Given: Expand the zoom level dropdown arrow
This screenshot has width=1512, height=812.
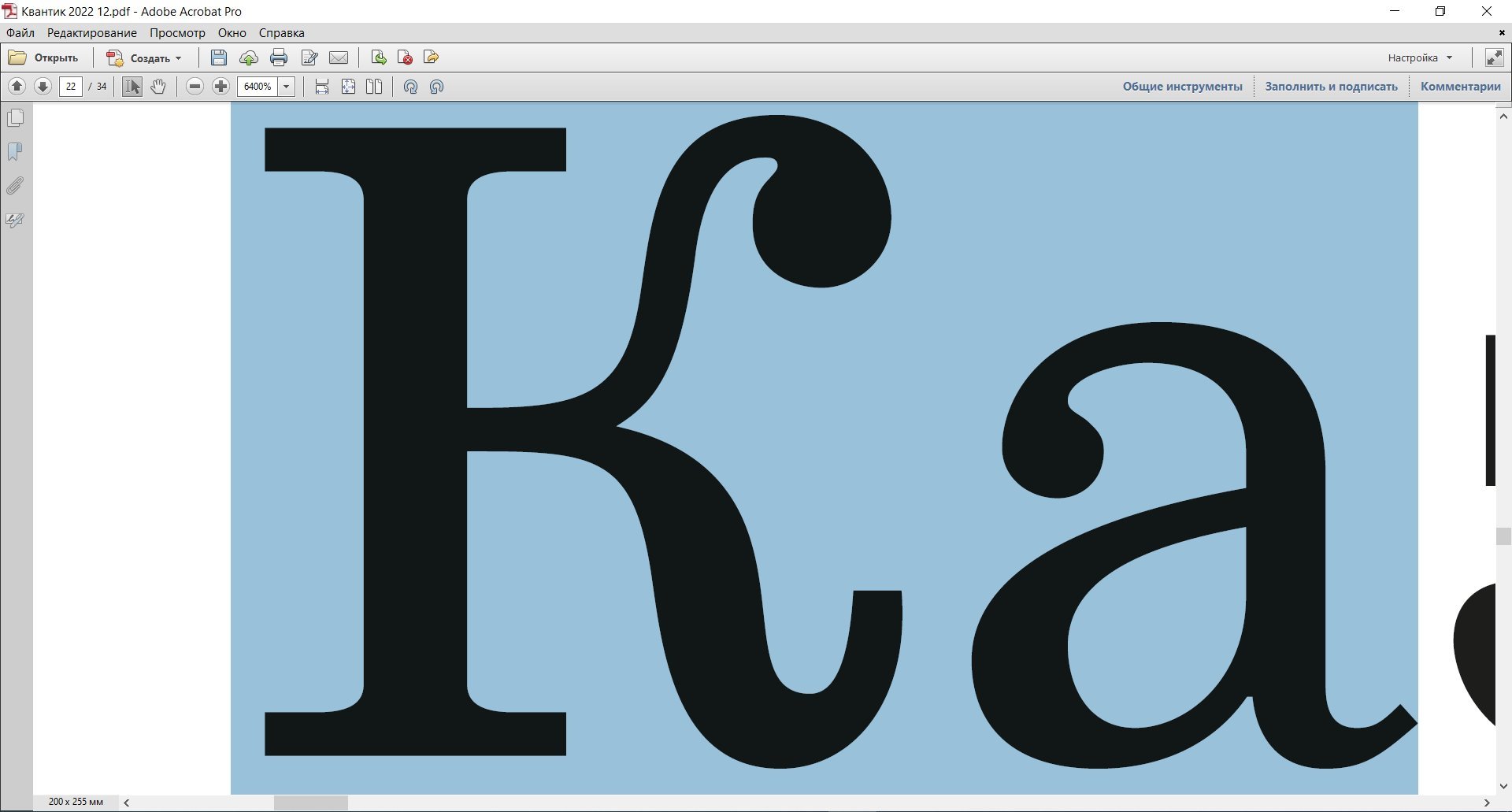Looking at the screenshot, I should [x=287, y=87].
